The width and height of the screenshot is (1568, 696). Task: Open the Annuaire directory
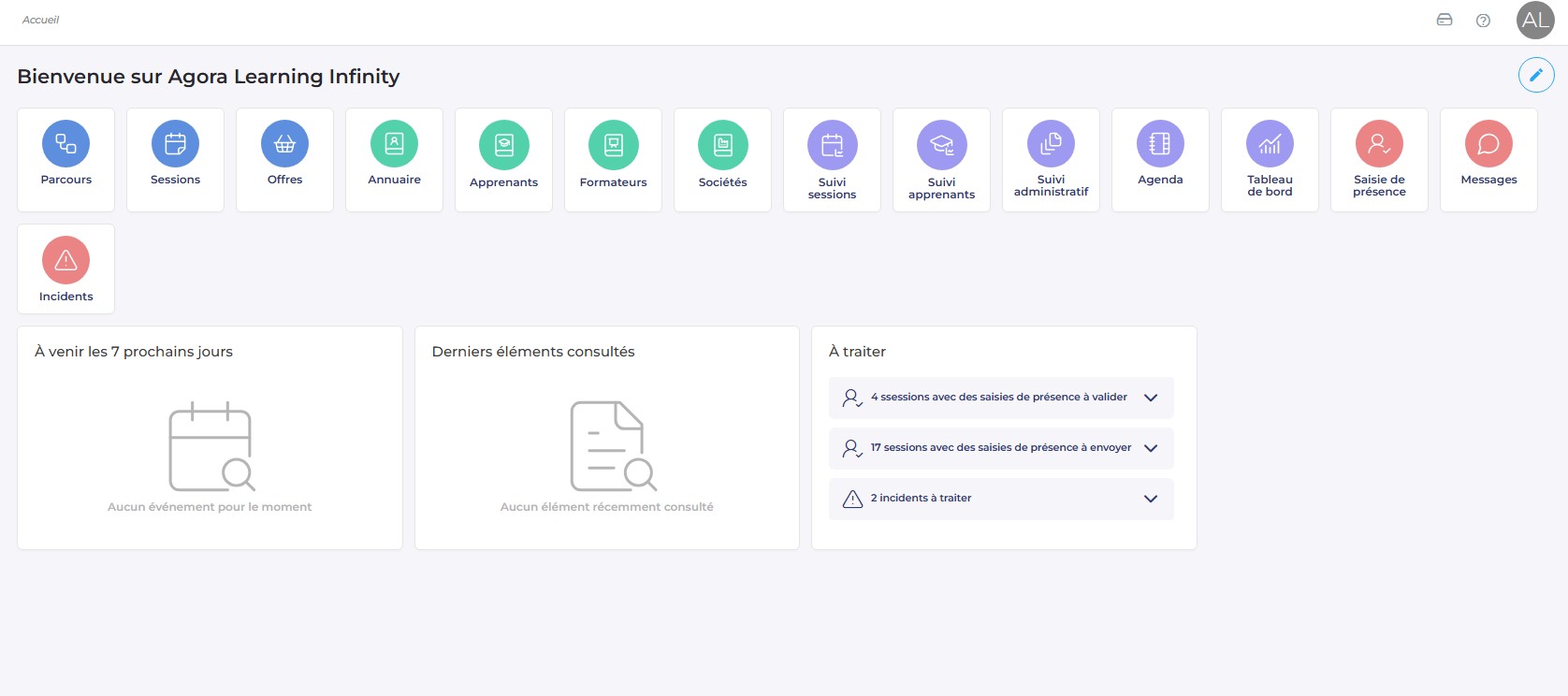click(x=394, y=159)
